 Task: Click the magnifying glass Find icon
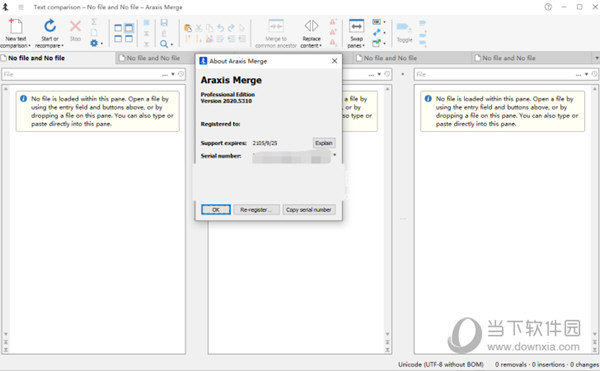[x=164, y=44]
